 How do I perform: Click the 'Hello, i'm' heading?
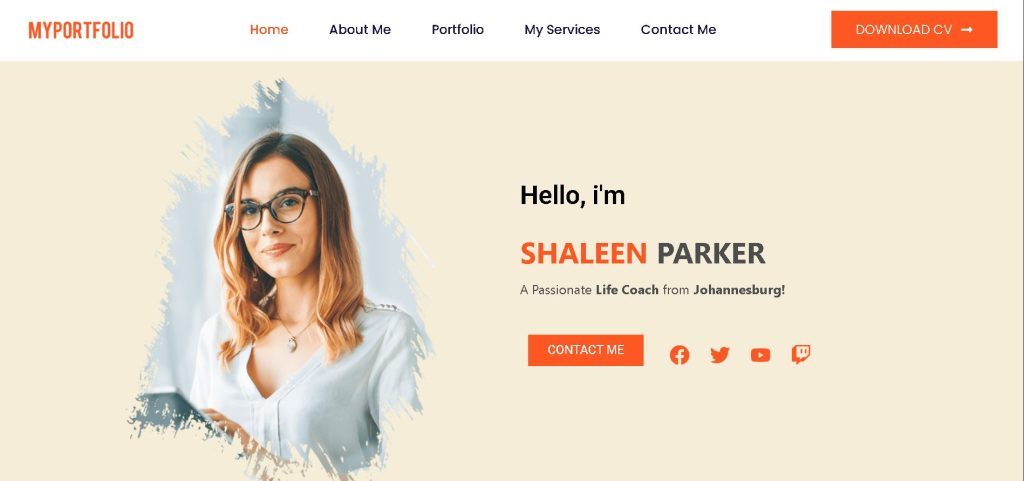coord(573,195)
